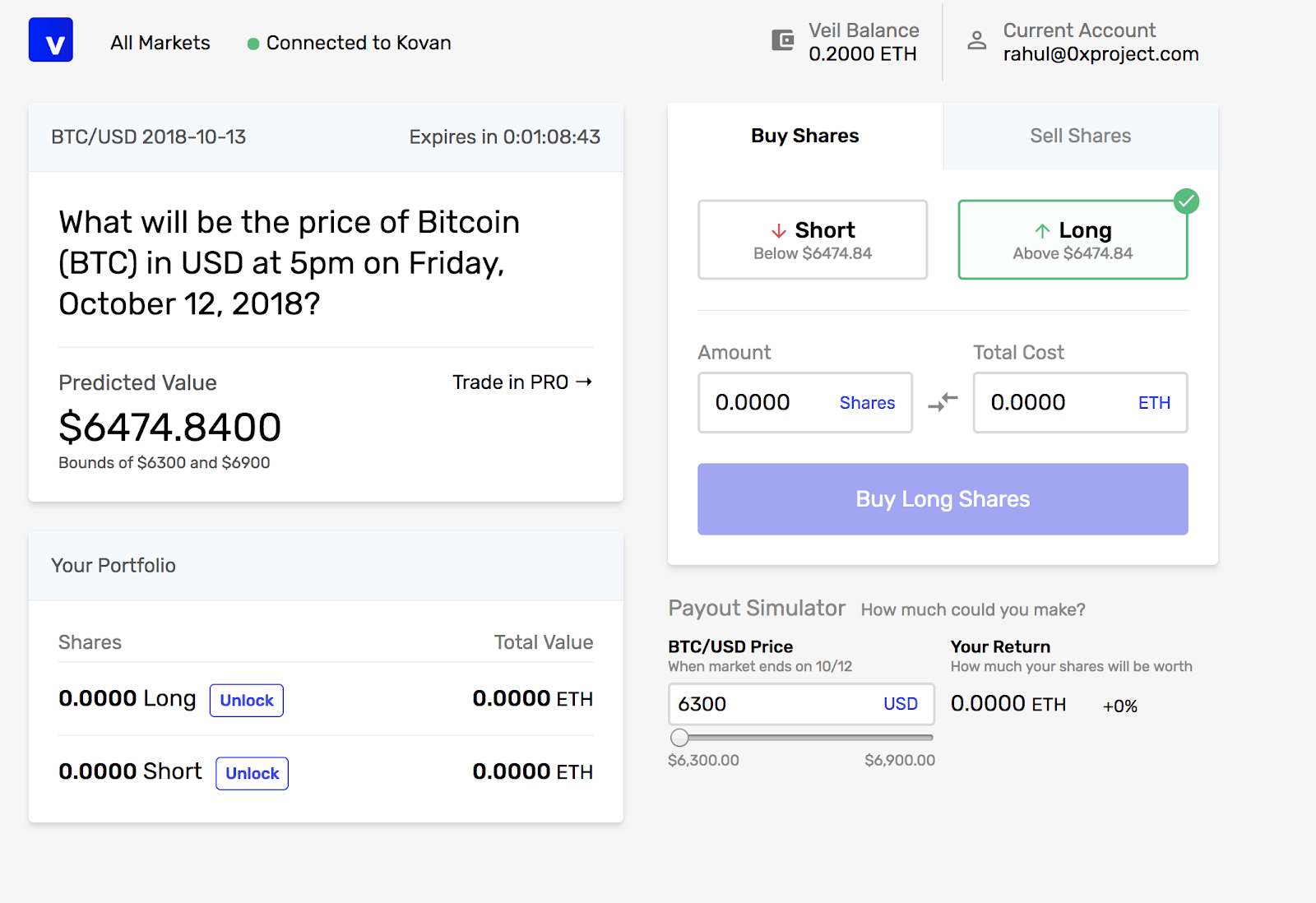Click the swap arrows between Amount and Cost
The width and height of the screenshot is (1316, 903).
[x=943, y=402]
